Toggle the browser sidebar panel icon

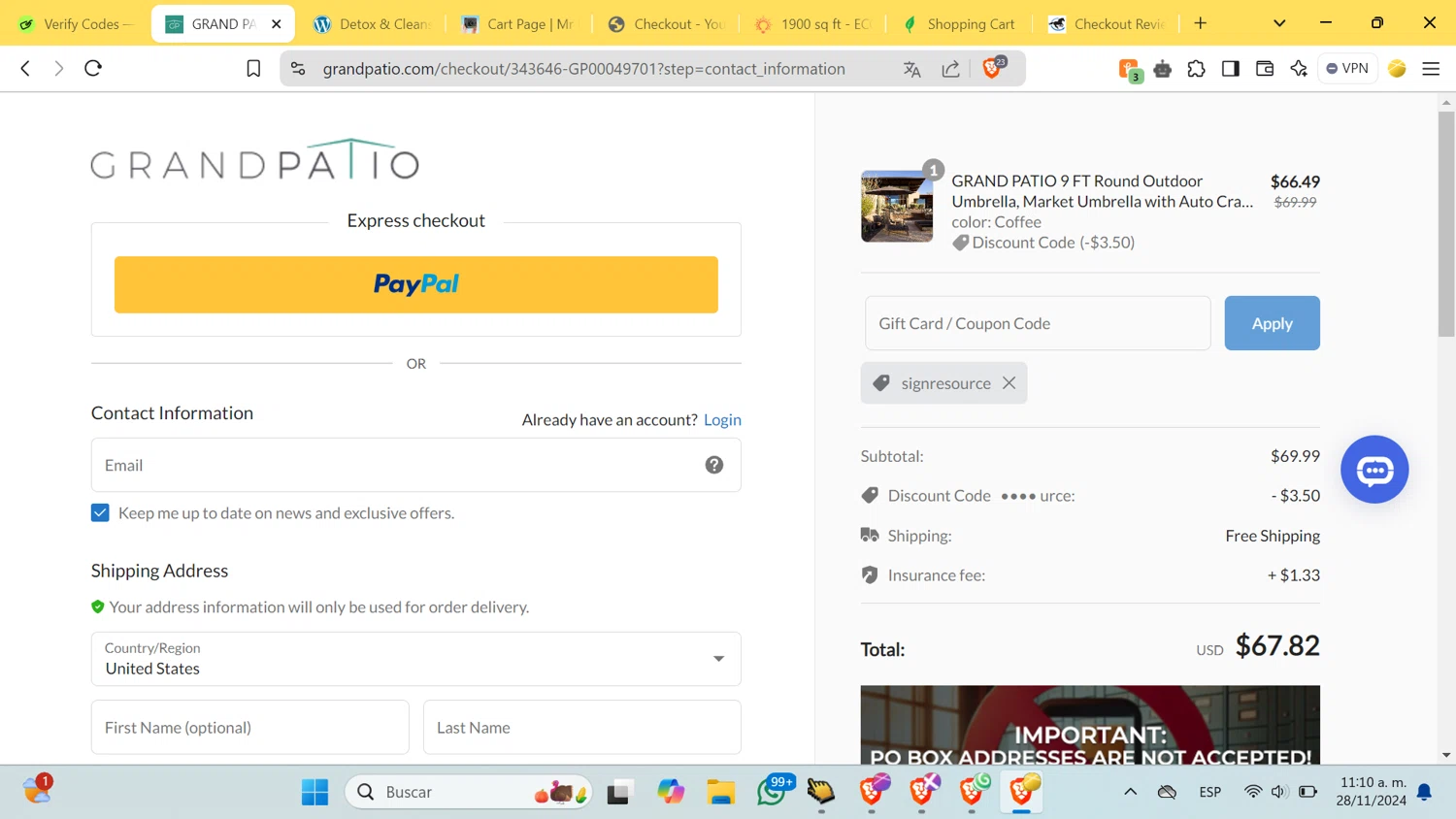pos(1230,69)
